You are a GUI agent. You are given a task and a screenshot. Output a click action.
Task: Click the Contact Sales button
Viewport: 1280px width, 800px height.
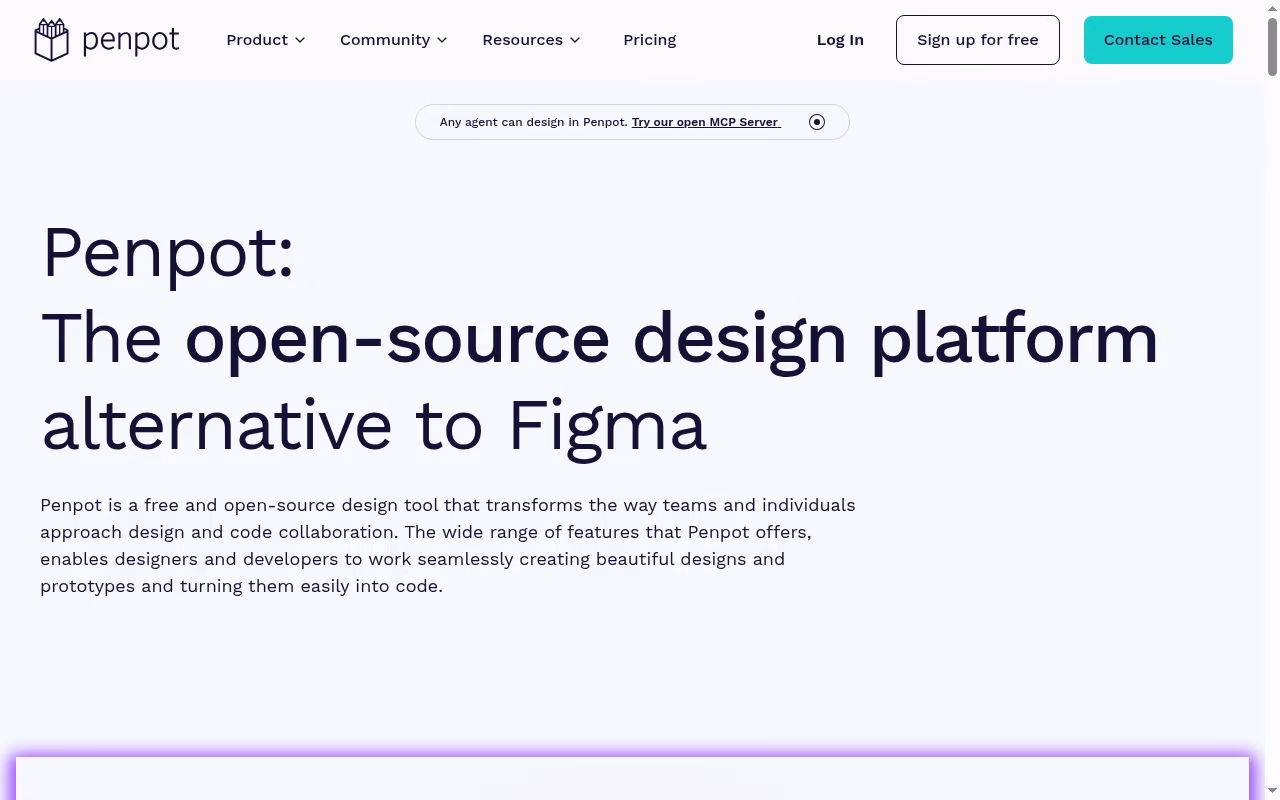[1158, 40]
